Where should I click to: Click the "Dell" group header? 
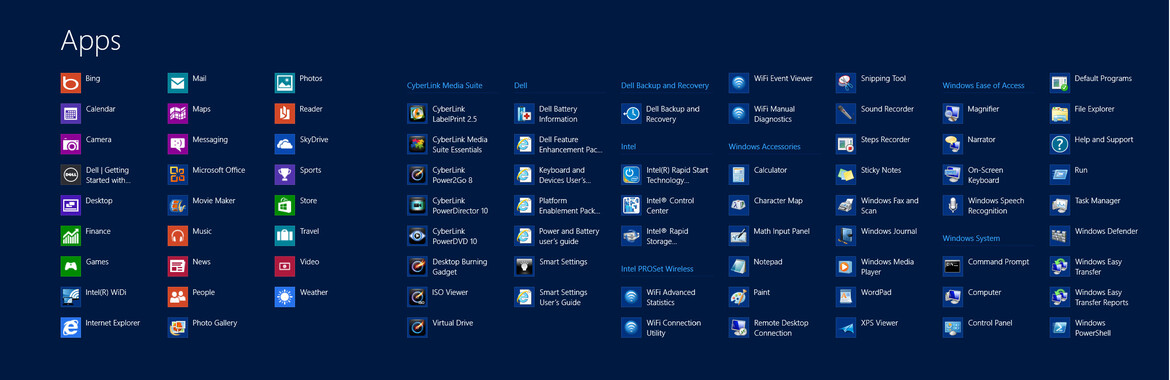point(521,86)
